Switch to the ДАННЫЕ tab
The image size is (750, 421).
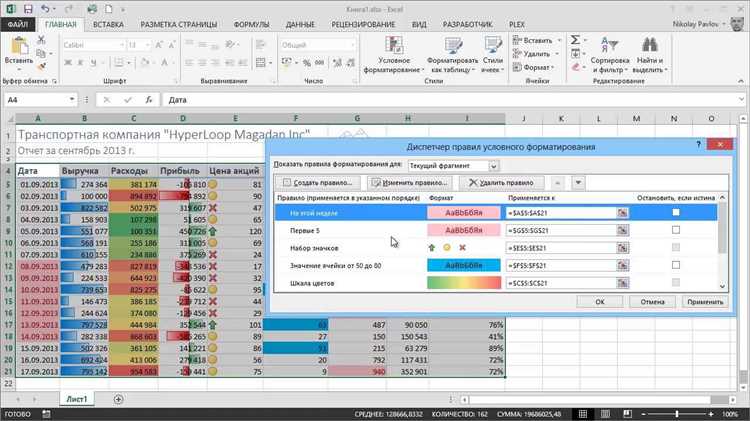[300, 24]
